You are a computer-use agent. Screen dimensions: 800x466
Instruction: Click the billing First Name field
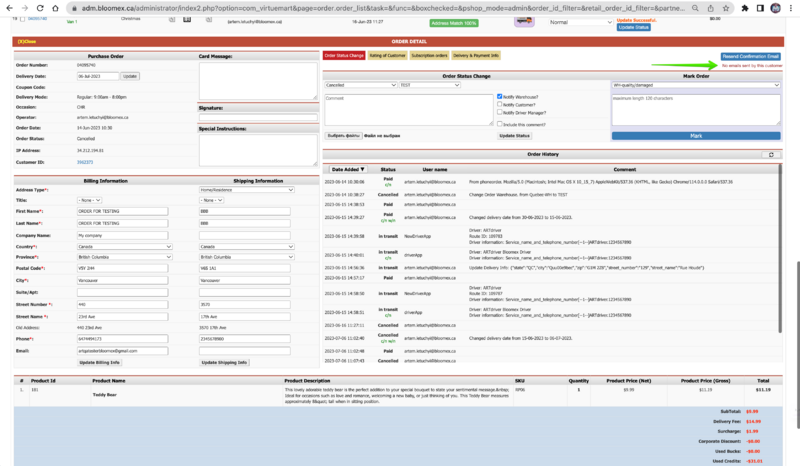coord(122,211)
